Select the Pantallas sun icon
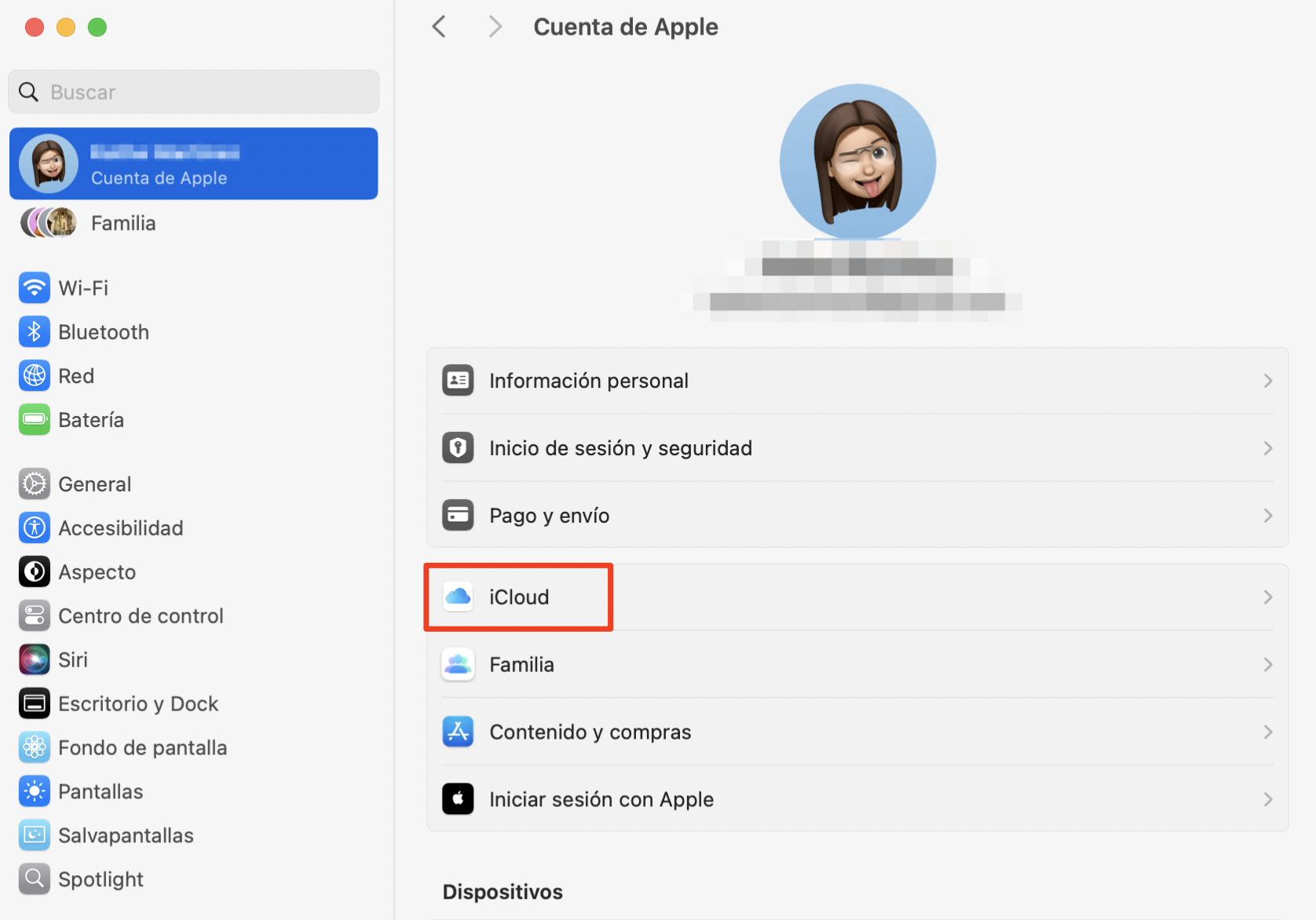 [35, 792]
